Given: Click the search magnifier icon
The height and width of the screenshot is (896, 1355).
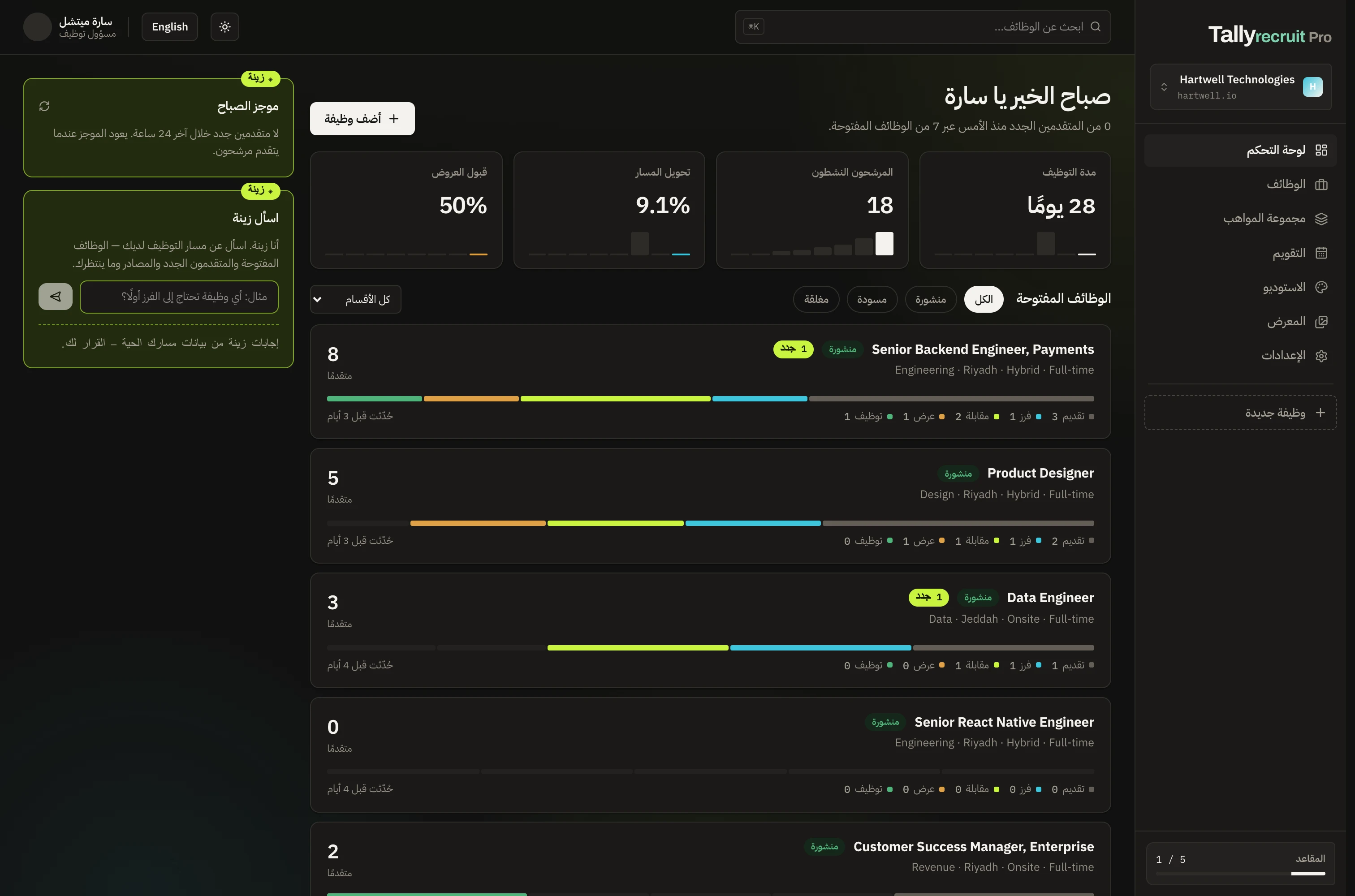Looking at the screenshot, I should (x=1095, y=26).
